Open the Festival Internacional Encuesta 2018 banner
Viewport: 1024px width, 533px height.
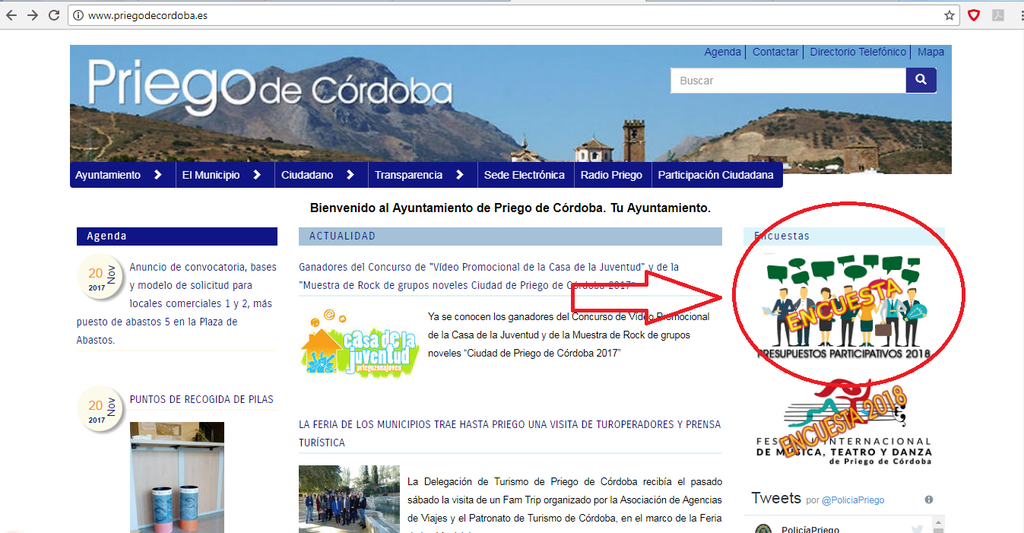pos(844,423)
